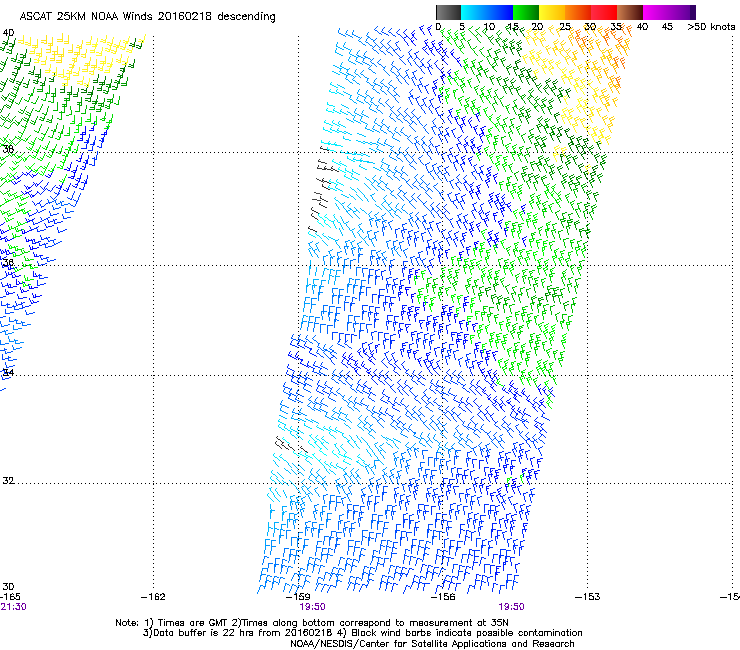This screenshot has height=650, width=740.
Task: Click the latitude label '32'
Action: (x=8, y=481)
